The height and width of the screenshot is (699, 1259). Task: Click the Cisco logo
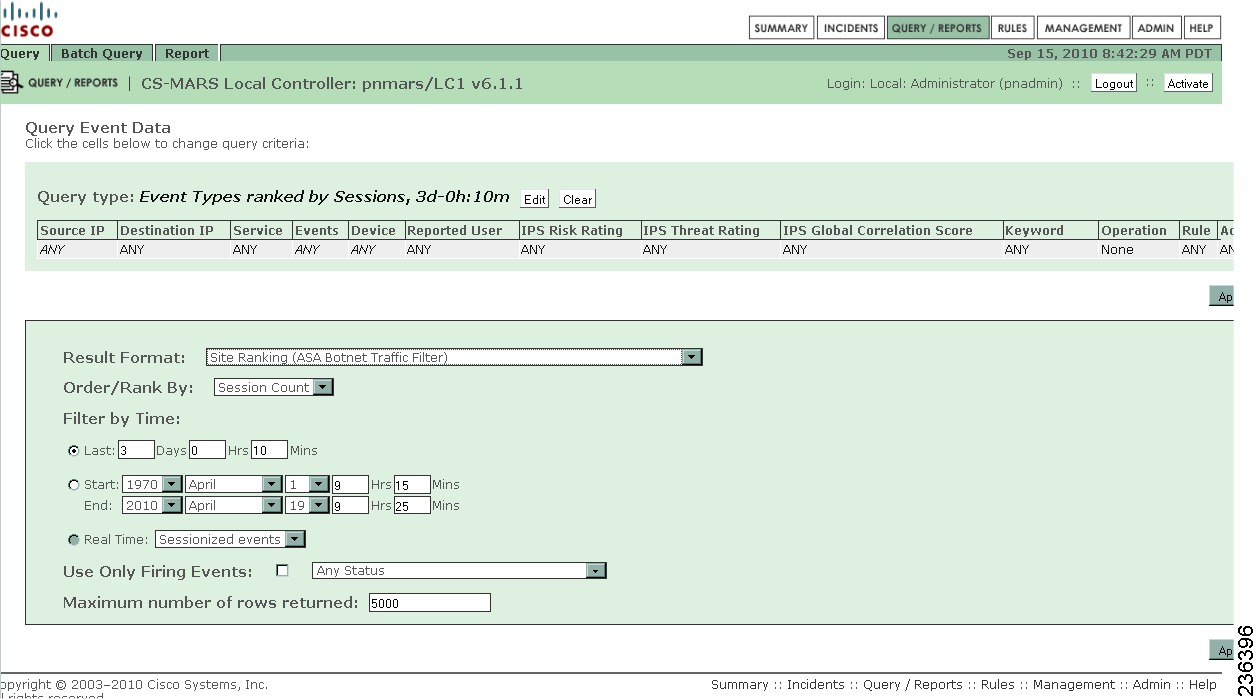click(x=28, y=19)
